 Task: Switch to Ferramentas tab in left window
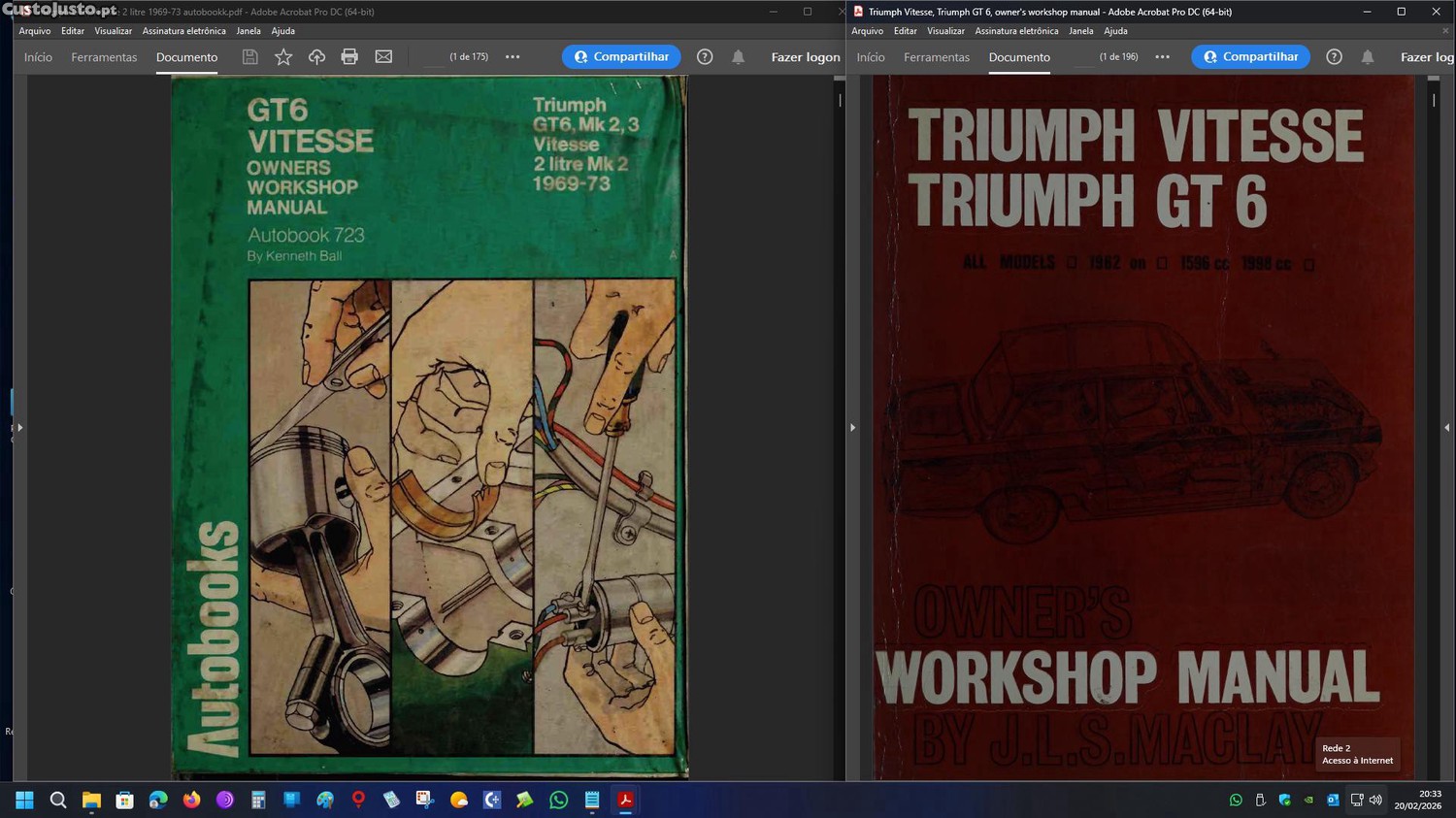coord(104,57)
